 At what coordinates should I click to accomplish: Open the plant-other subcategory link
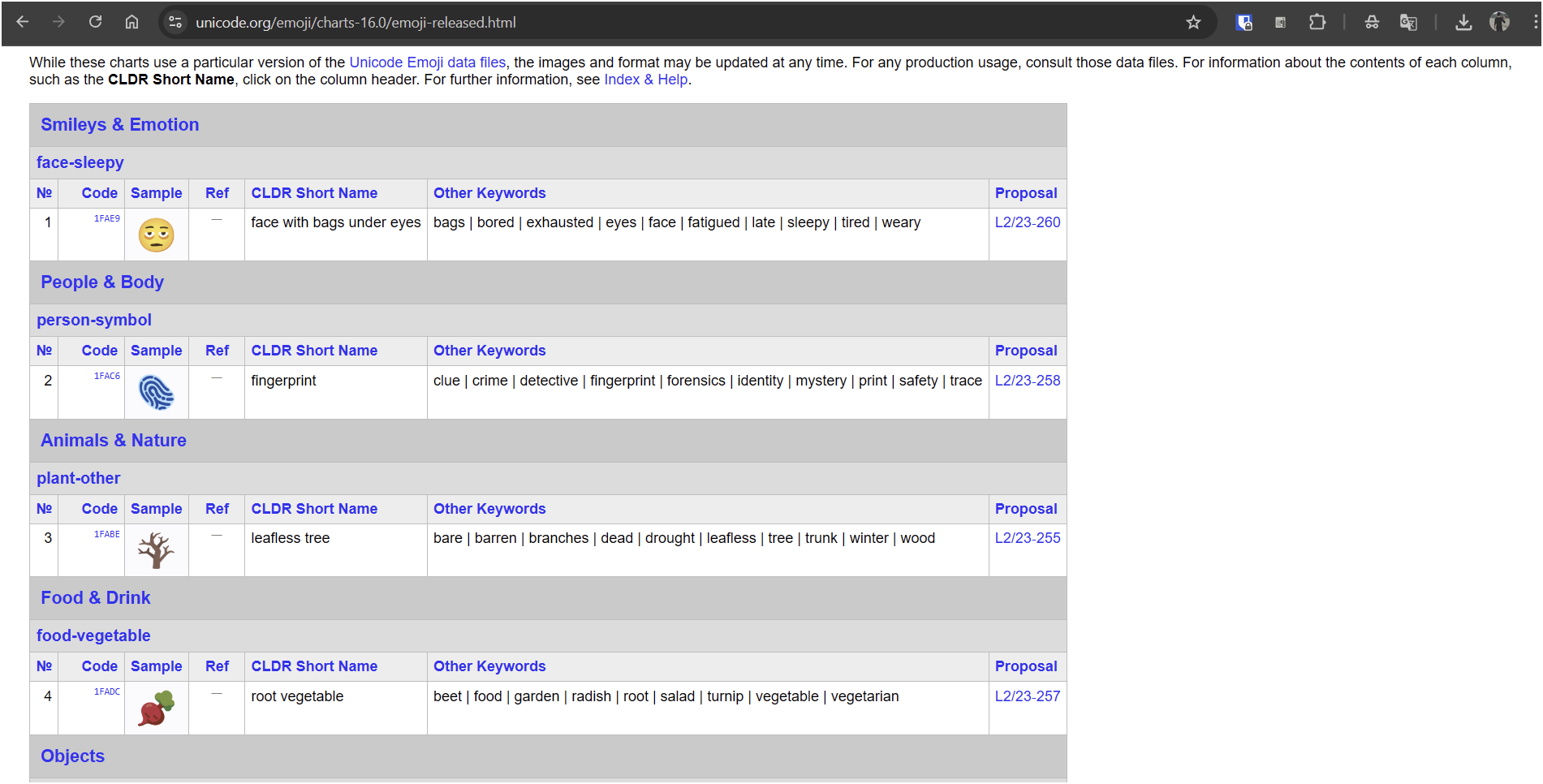(x=79, y=478)
